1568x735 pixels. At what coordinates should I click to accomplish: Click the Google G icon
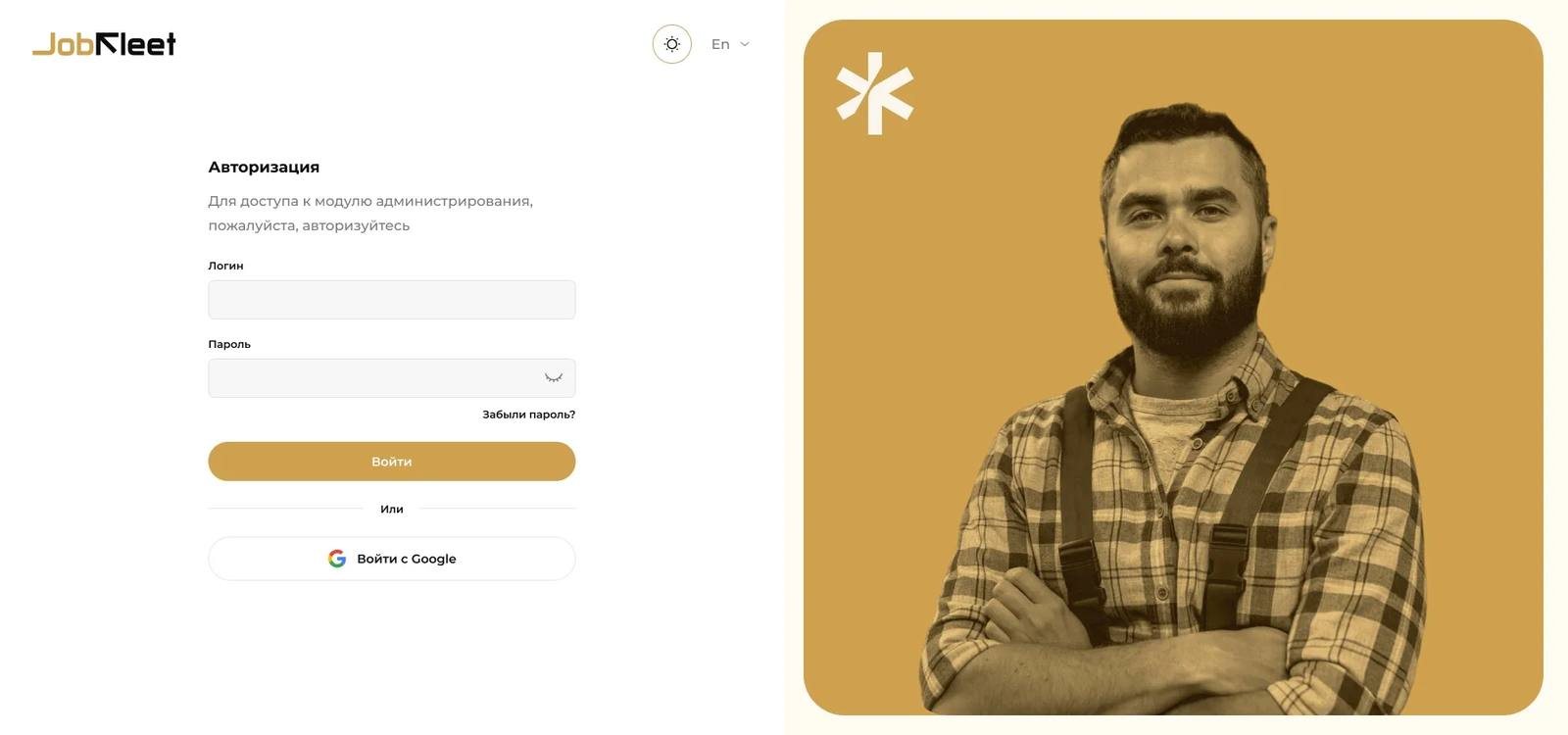(337, 559)
